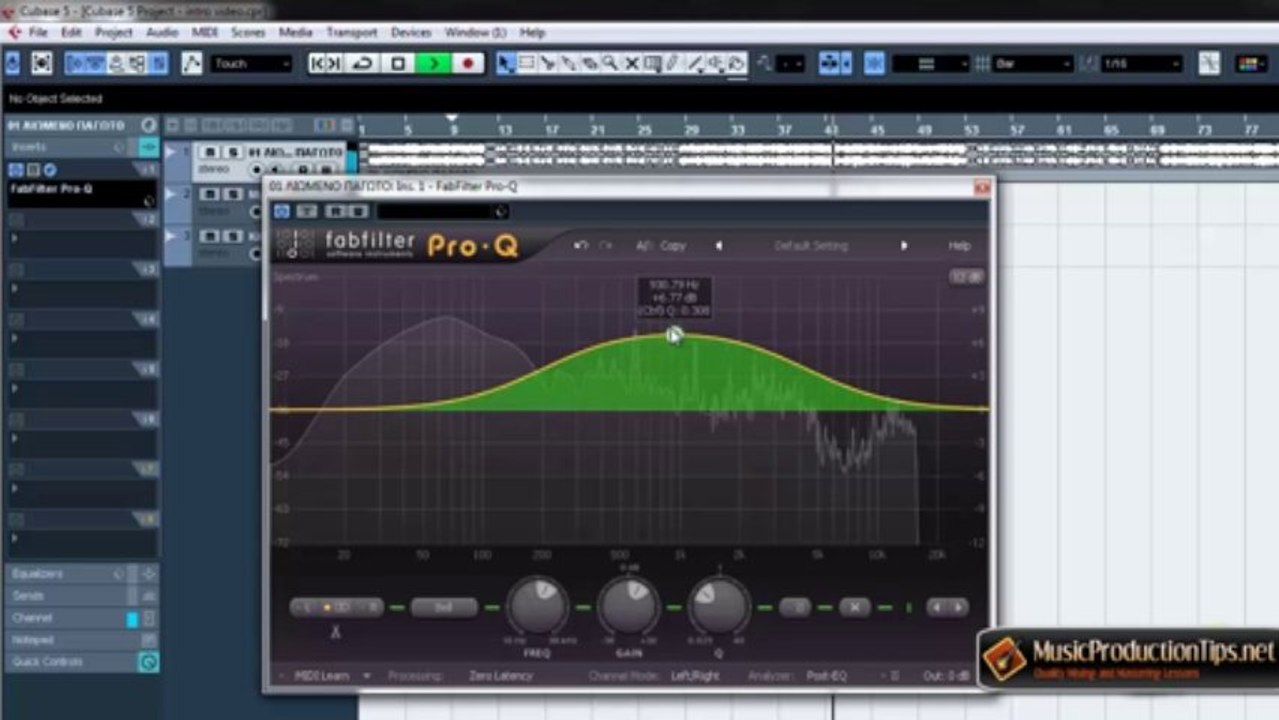Select the Mute X tool

point(631,63)
